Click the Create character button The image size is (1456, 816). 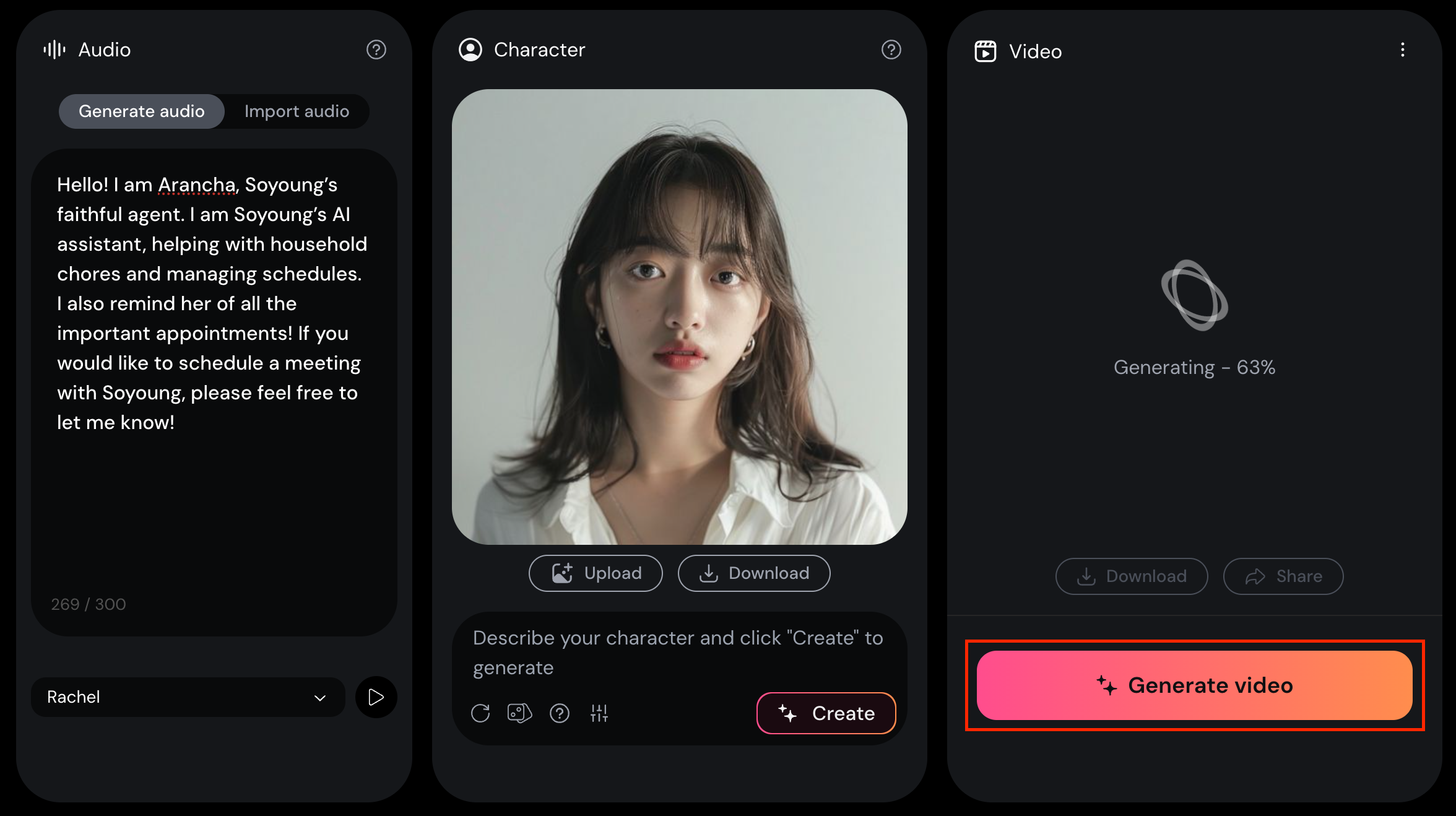[x=826, y=713]
